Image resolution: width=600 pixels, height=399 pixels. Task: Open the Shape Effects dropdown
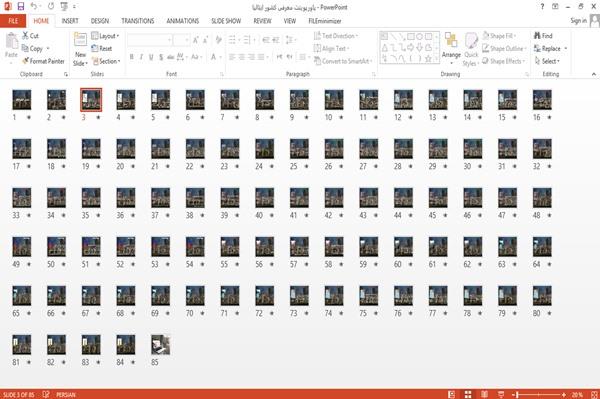(x=504, y=61)
